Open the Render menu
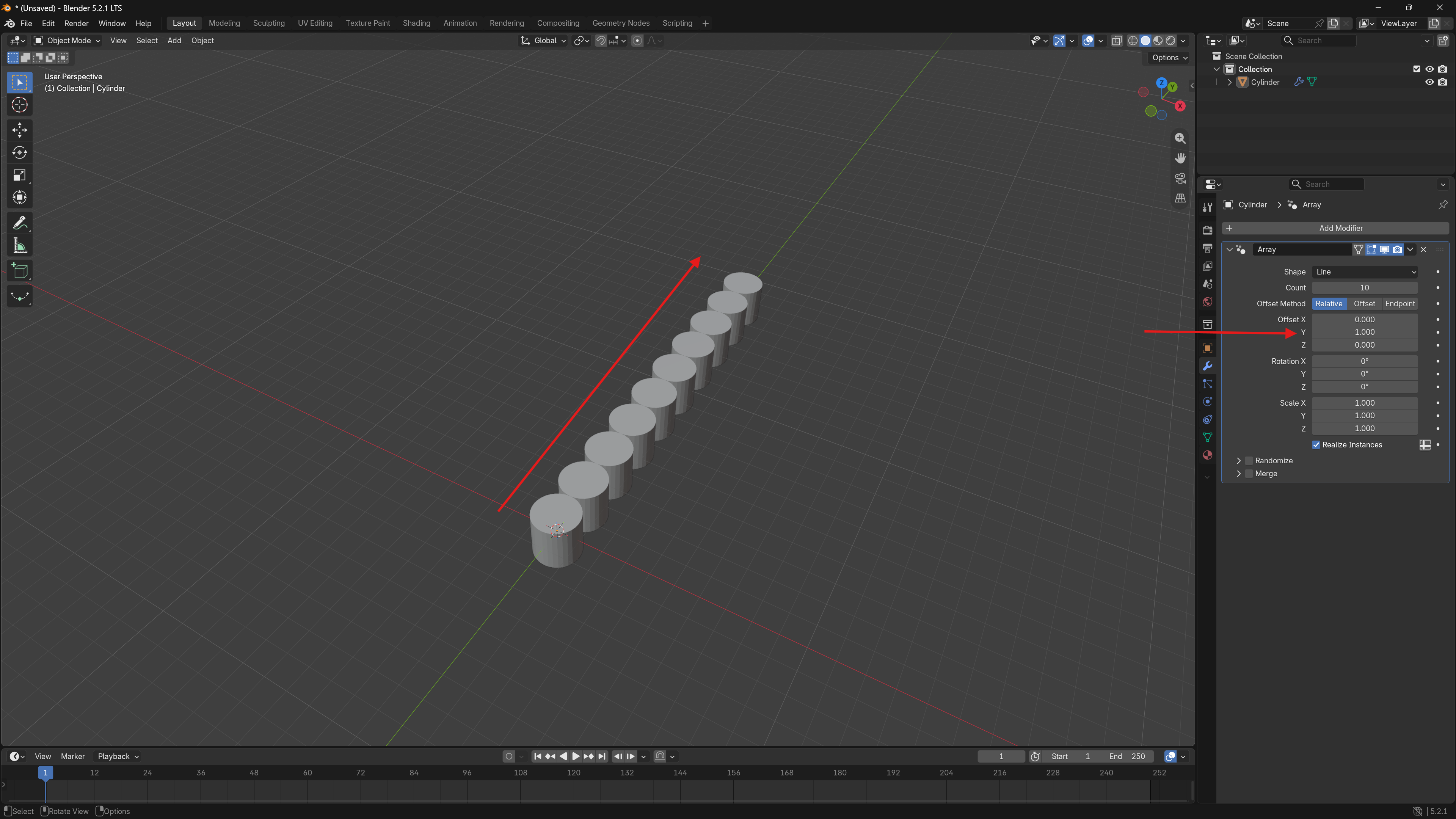The width and height of the screenshot is (1456, 819). point(76,23)
